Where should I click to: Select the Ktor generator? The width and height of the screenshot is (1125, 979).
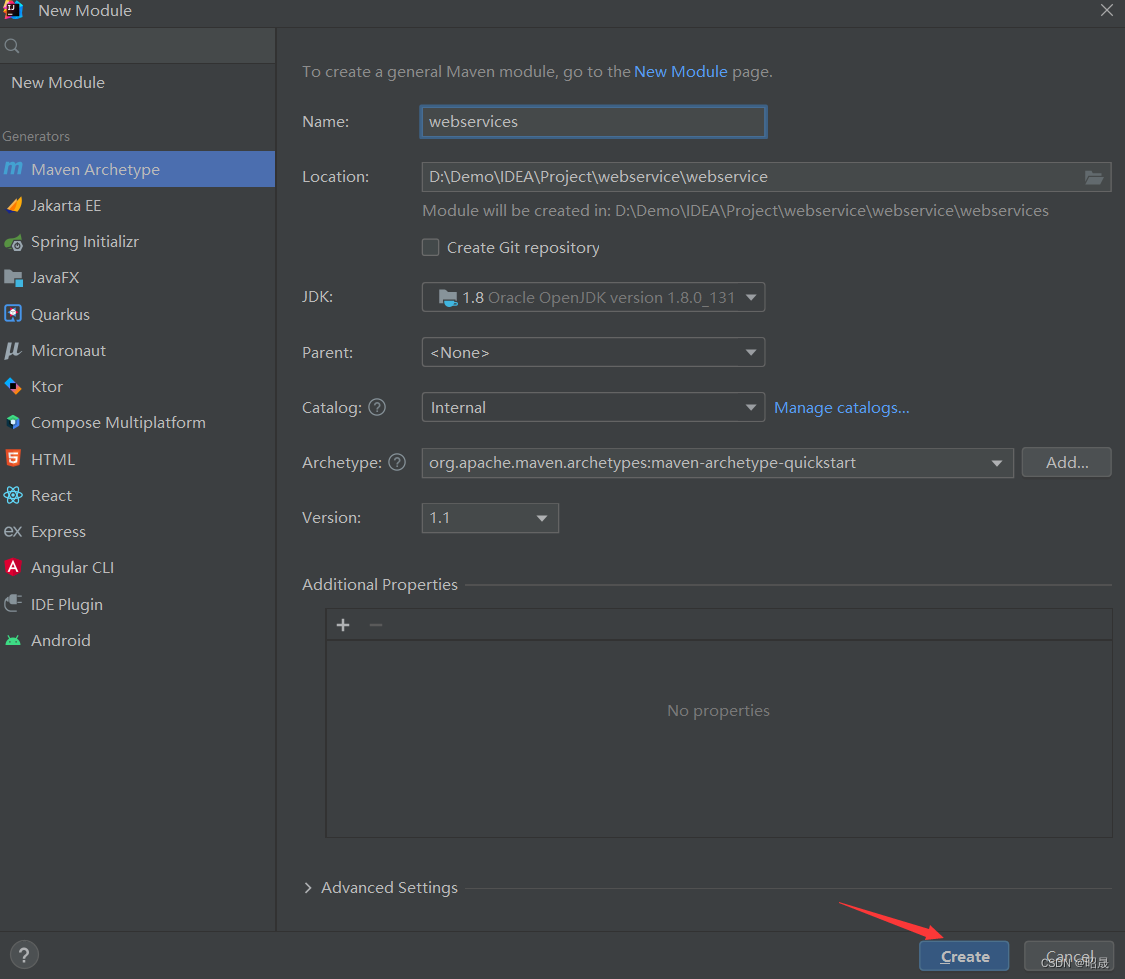47,386
